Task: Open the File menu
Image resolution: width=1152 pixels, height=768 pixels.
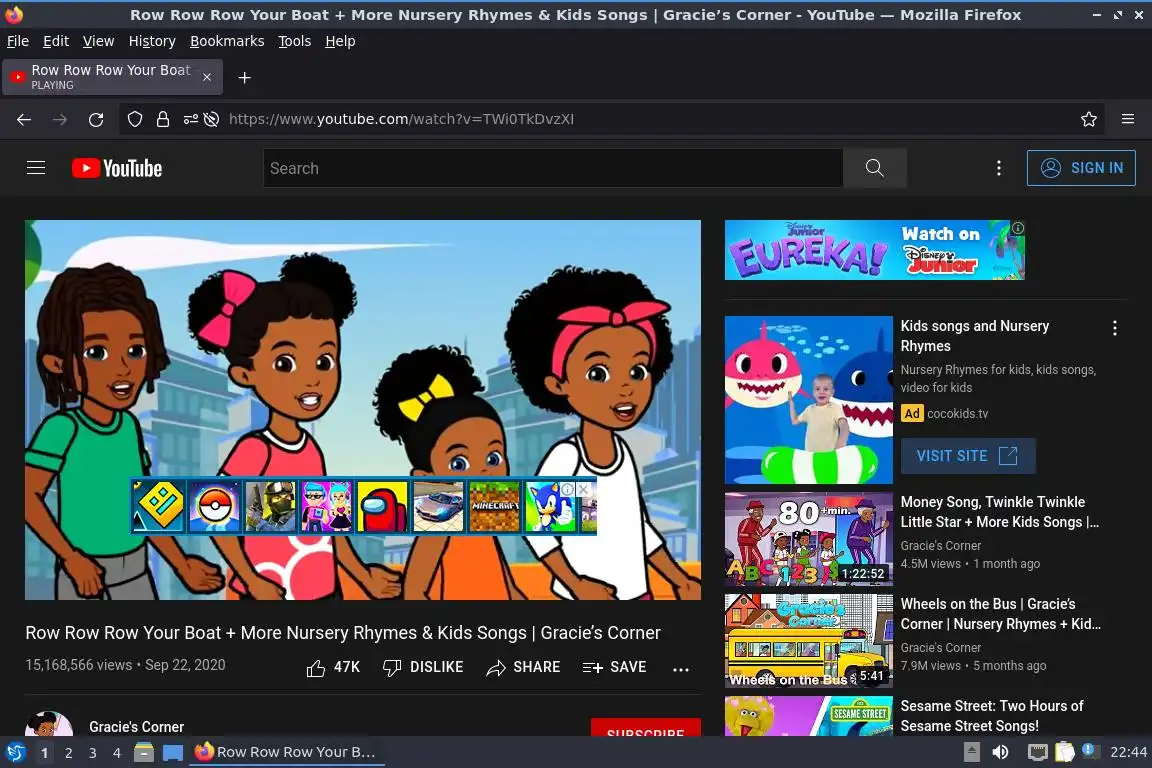Action: click(18, 41)
